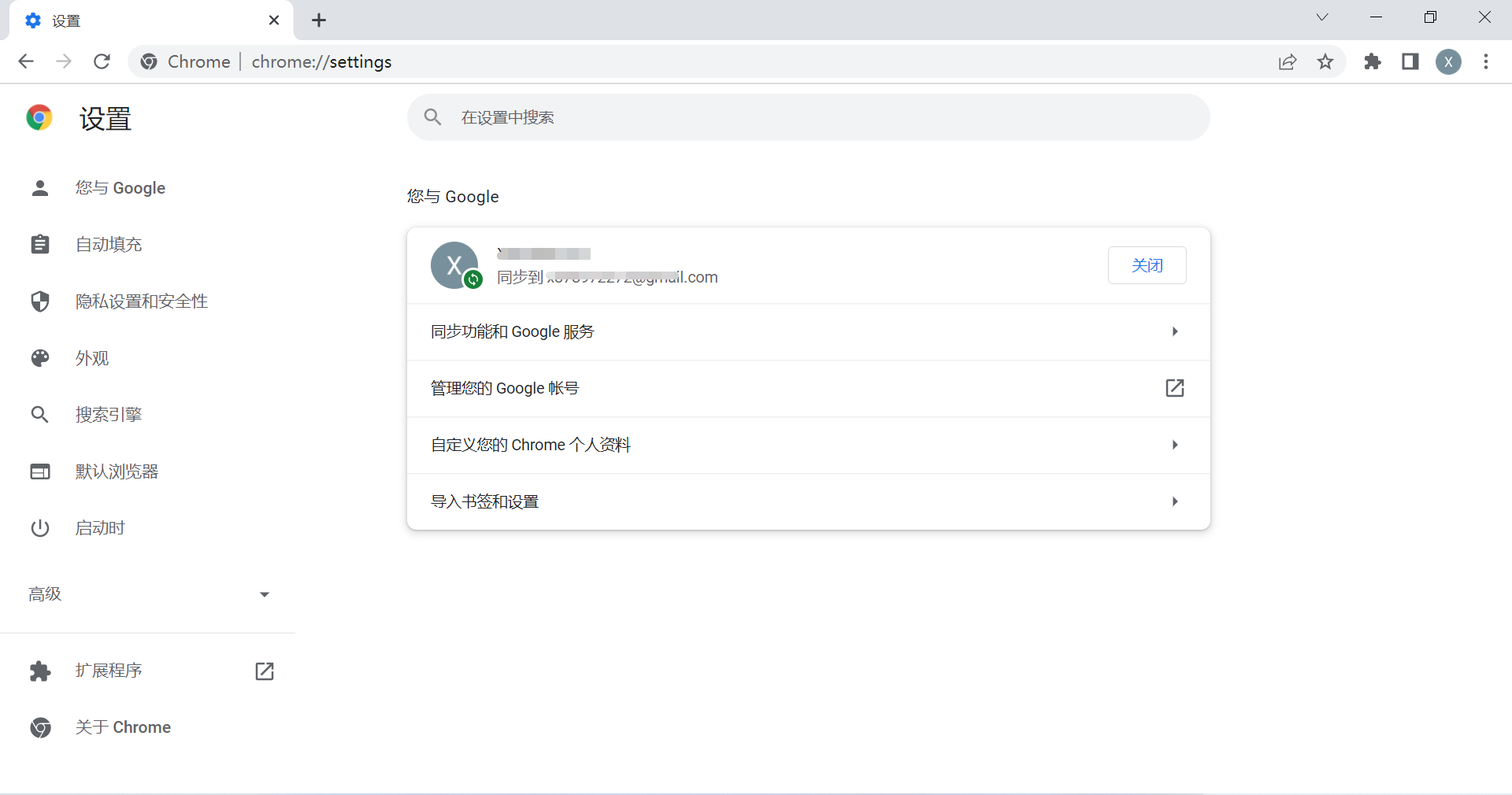Open the profile avatar X in toolbar
The image size is (1512, 795).
(1448, 61)
